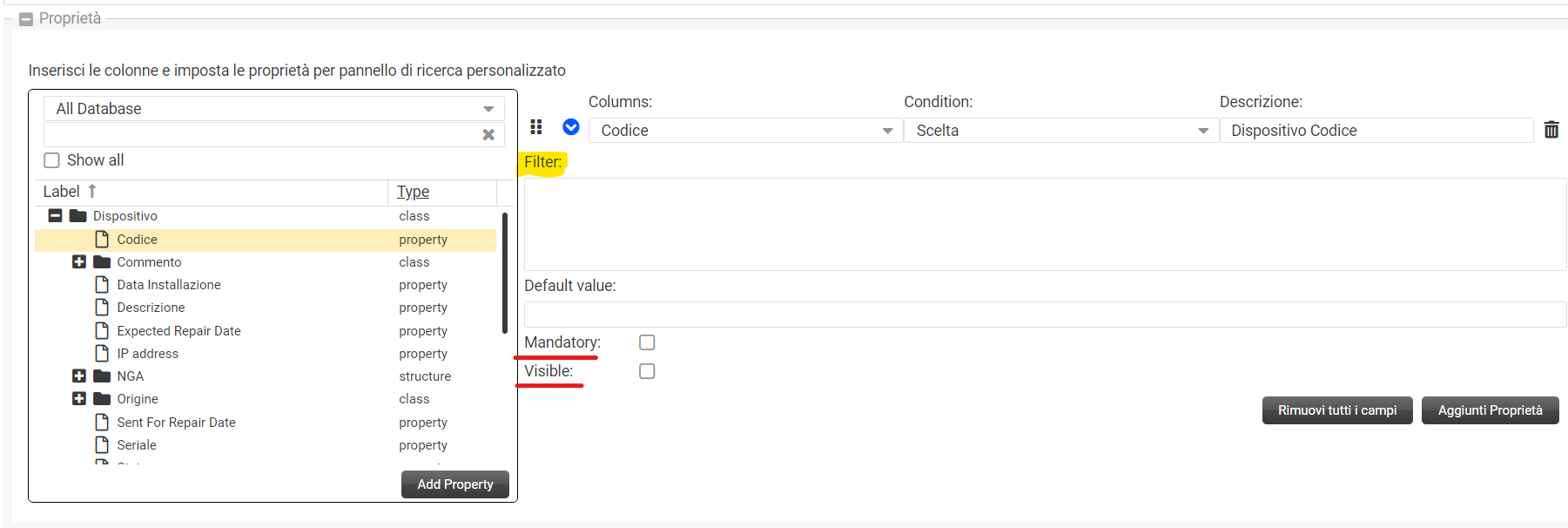Click Rimuovi tutti i campi button

[1336, 410]
